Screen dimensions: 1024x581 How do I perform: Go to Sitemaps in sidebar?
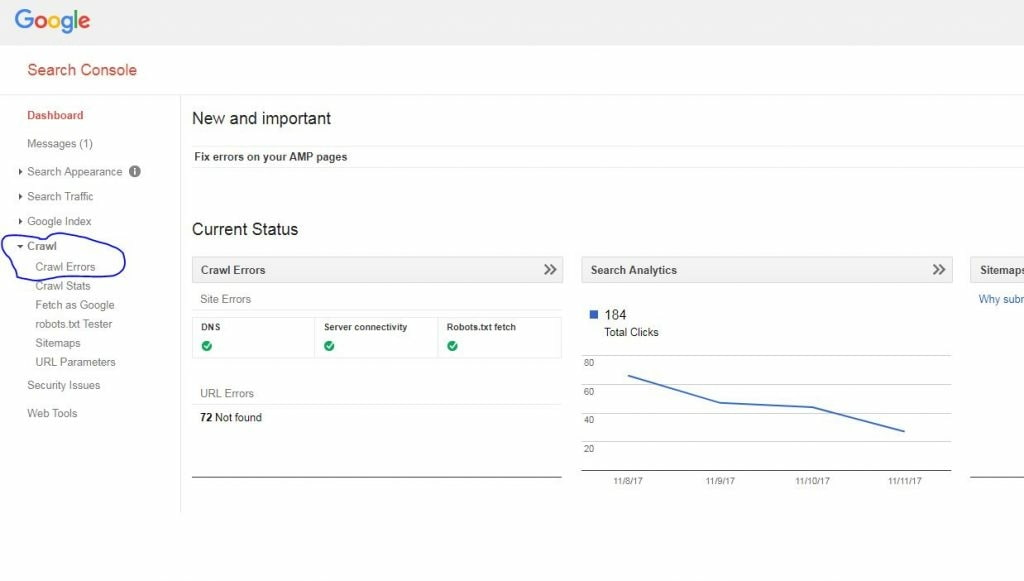(57, 343)
